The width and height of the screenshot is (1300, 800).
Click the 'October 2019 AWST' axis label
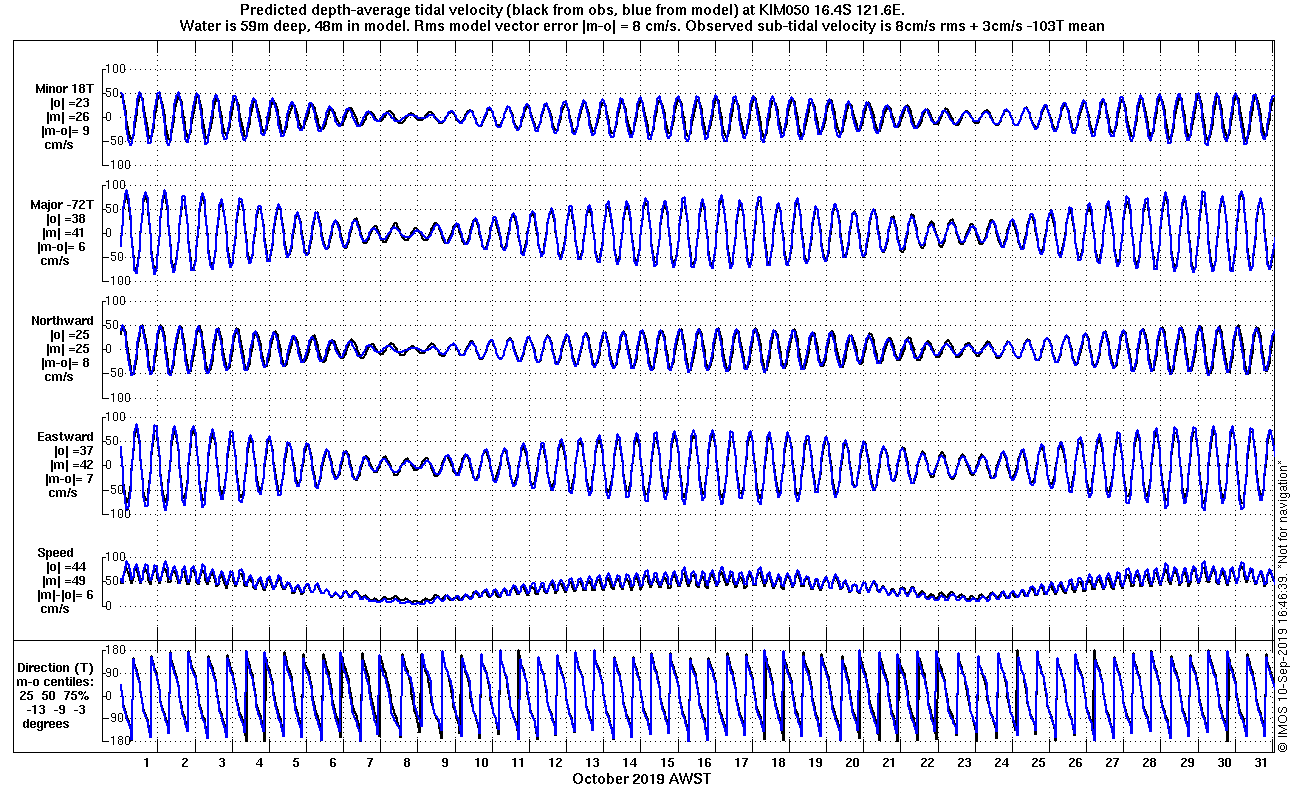coord(641,778)
